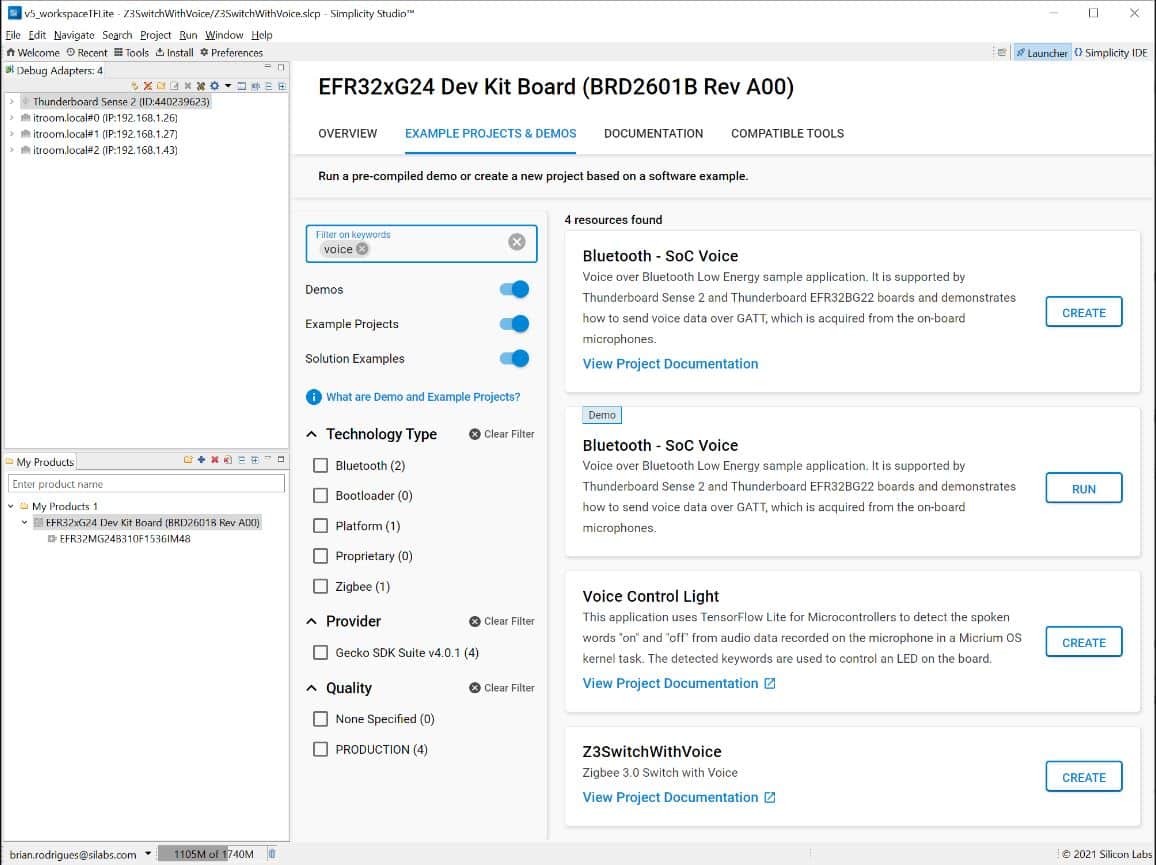Check the Platform (1) checkbox
1156x865 pixels.
pyautogui.click(x=321, y=526)
